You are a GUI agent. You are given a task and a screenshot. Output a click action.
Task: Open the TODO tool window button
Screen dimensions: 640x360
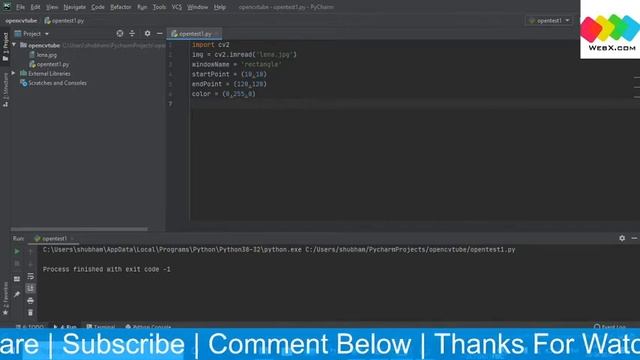[x=29, y=326]
